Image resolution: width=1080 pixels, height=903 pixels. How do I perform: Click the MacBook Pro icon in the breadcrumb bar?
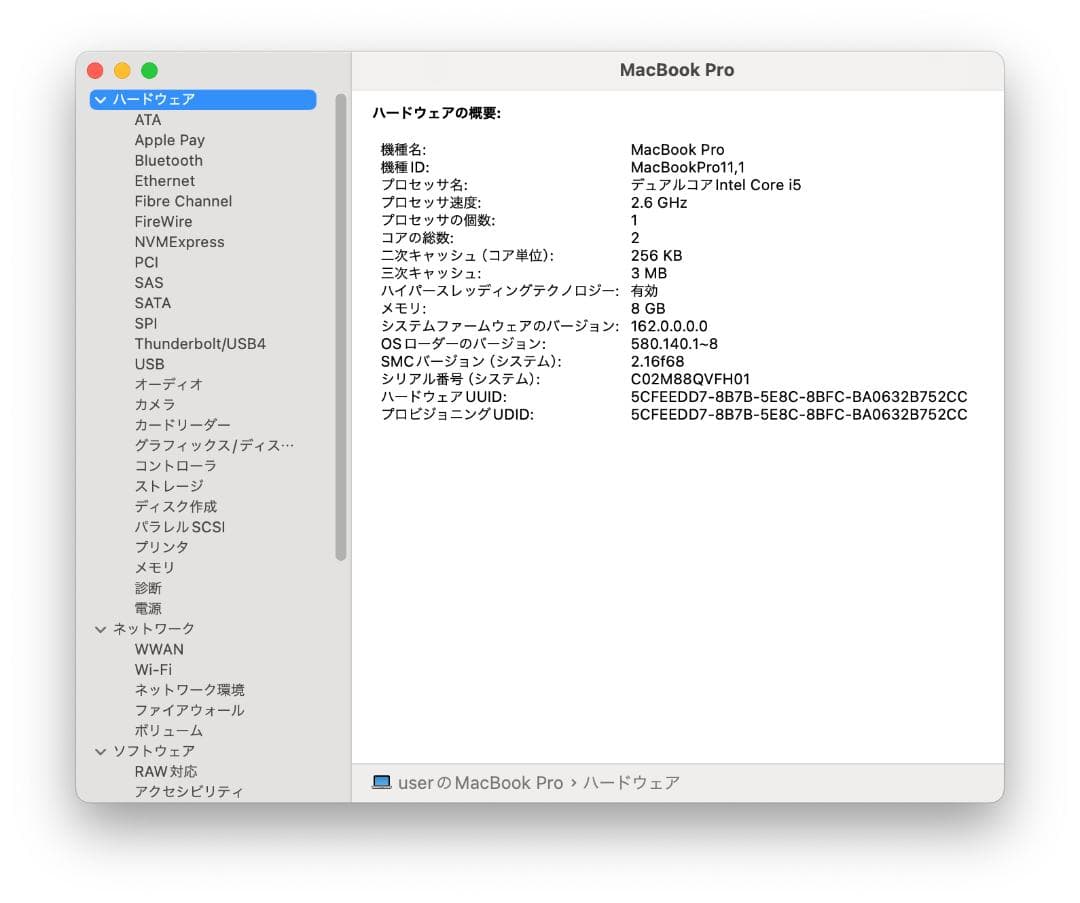point(383,783)
